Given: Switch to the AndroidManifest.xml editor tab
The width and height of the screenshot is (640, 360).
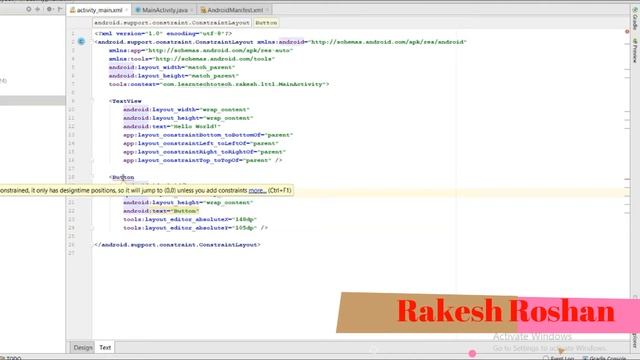Looking at the screenshot, I should (x=235, y=10).
